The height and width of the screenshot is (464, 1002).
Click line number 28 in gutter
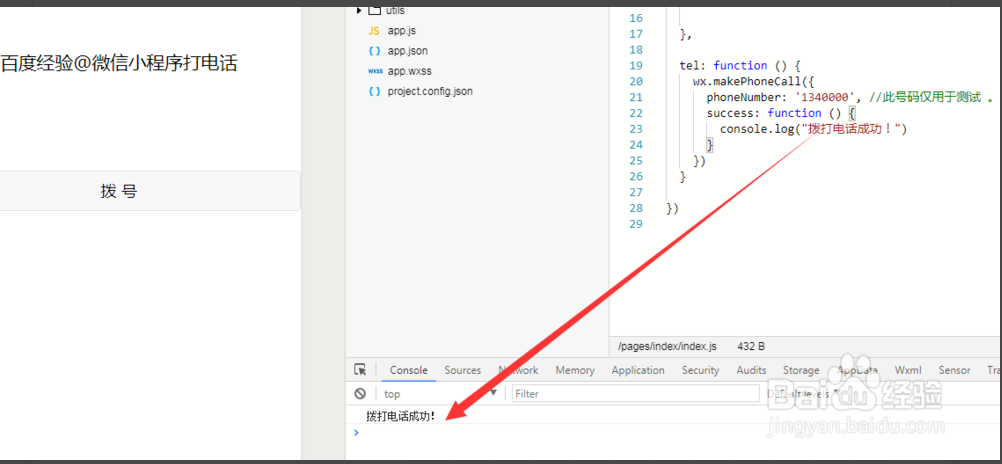(636, 208)
